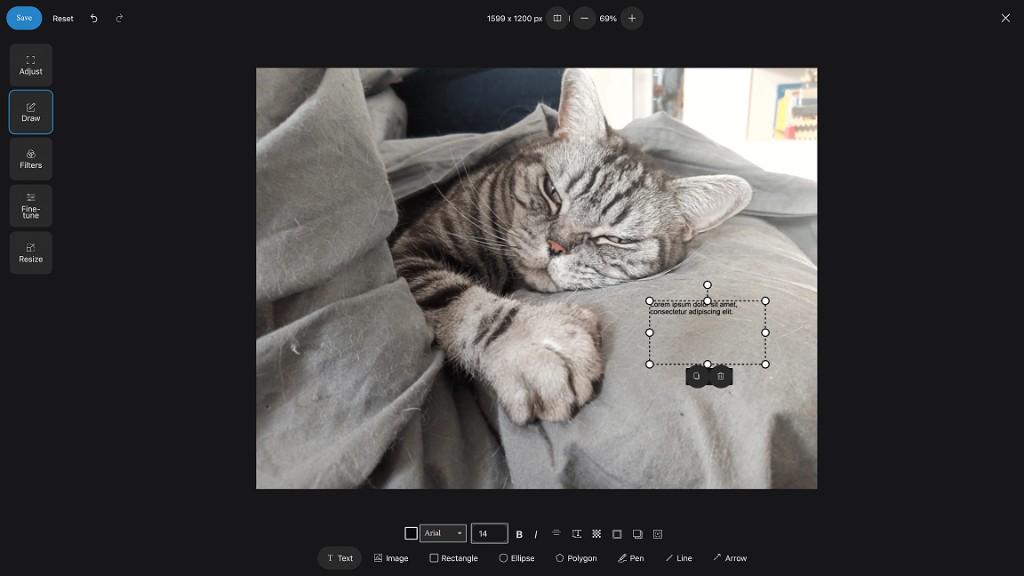Open the 69% zoom level menu

point(608,18)
